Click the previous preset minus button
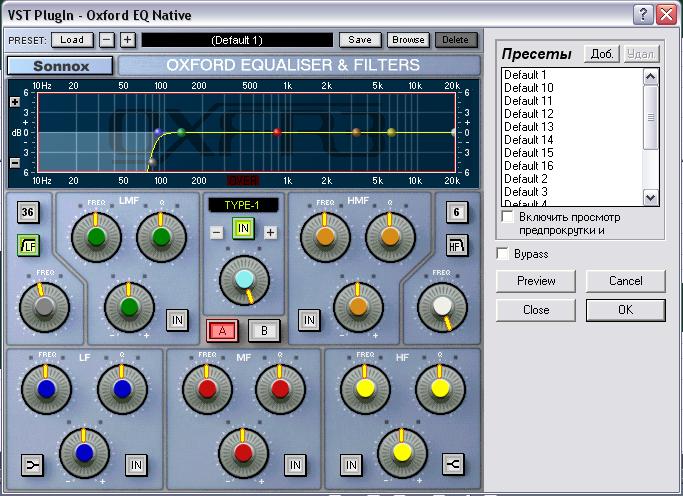The width and height of the screenshot is (683, 496). click(x=107, y=40)
